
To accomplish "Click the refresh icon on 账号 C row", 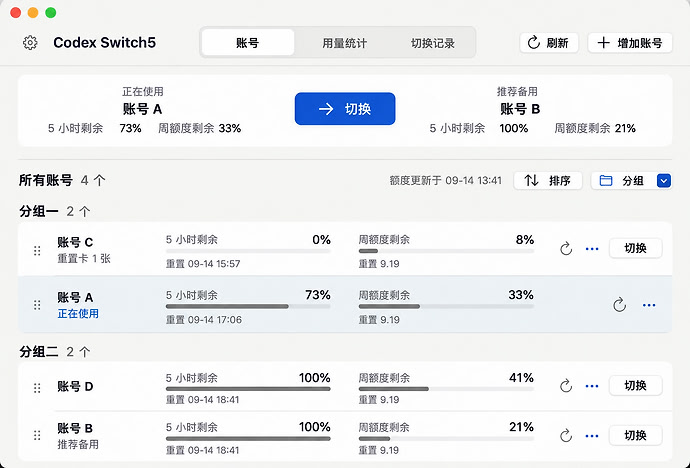I will [566, 249].
